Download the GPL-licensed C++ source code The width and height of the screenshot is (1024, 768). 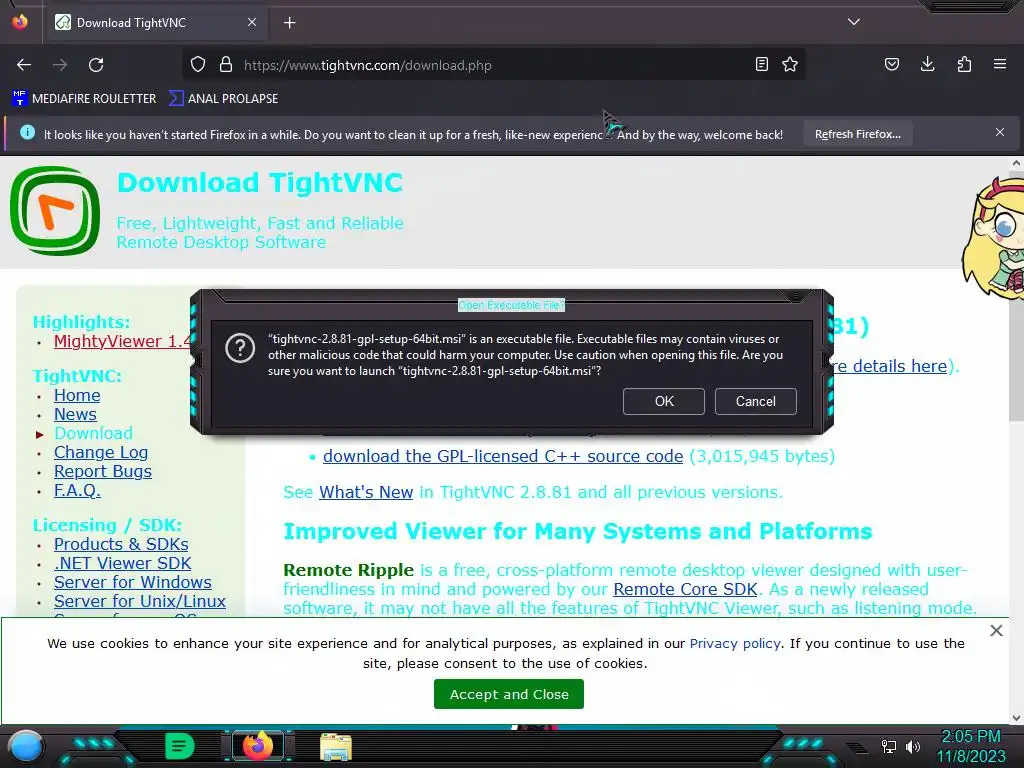503,456
